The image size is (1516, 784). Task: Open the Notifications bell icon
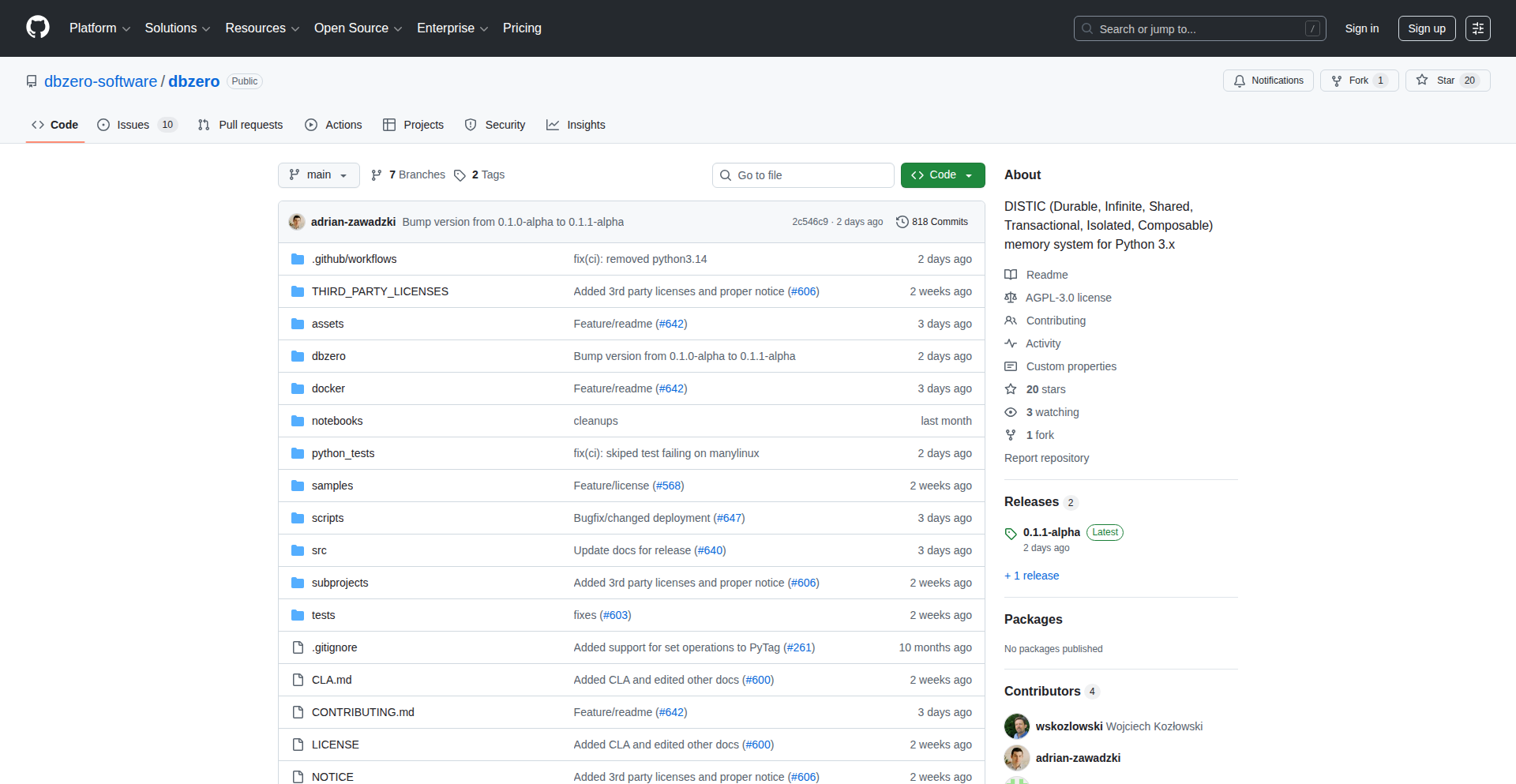point(1240,80)
